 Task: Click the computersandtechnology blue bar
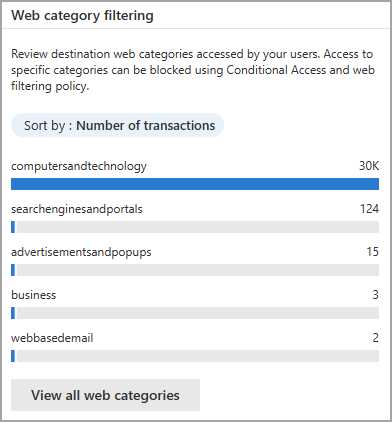coord(195,184)
